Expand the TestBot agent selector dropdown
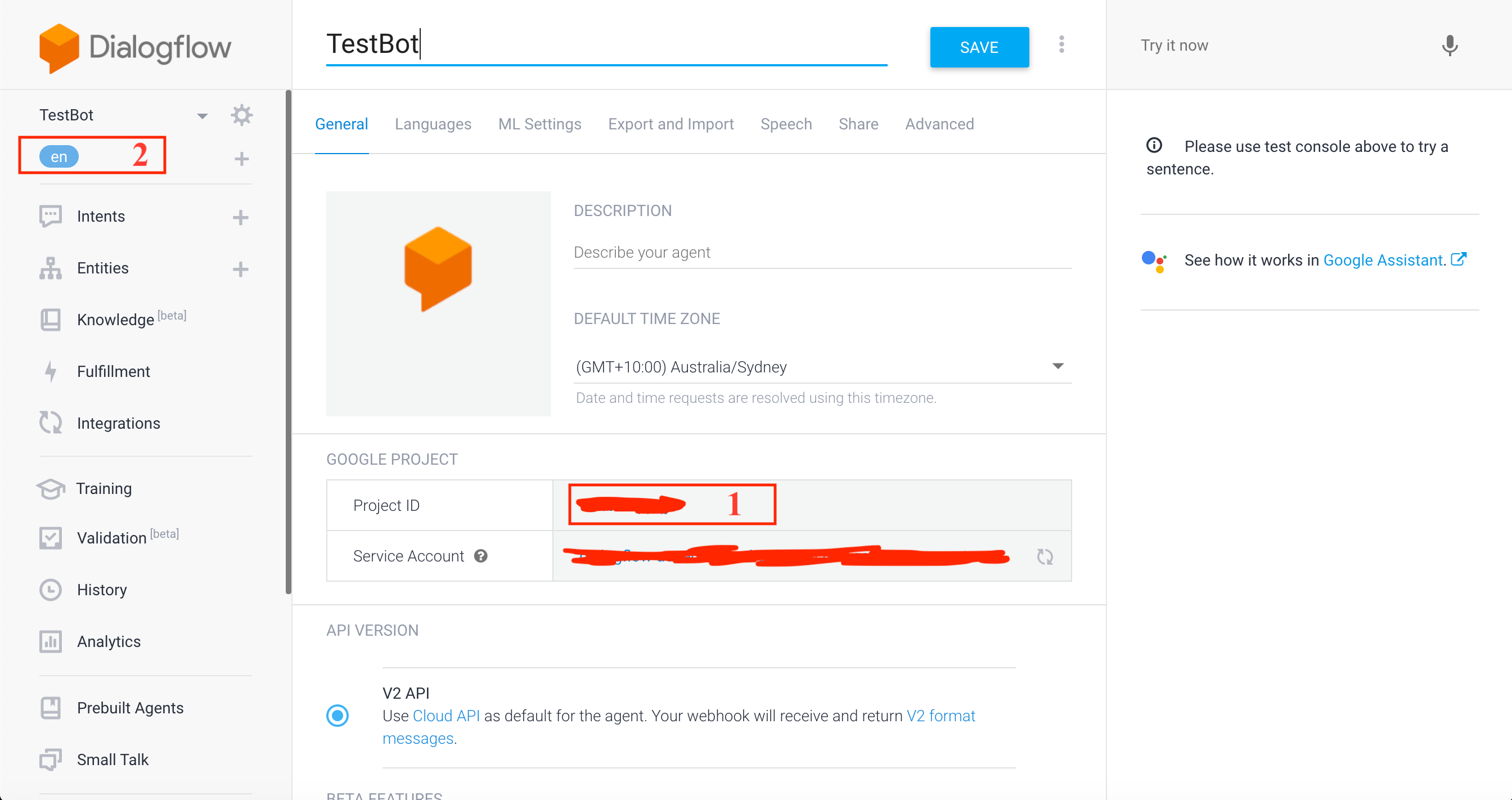The height and width of the screenshot is (800, 1512). click(x=202, y=116)
